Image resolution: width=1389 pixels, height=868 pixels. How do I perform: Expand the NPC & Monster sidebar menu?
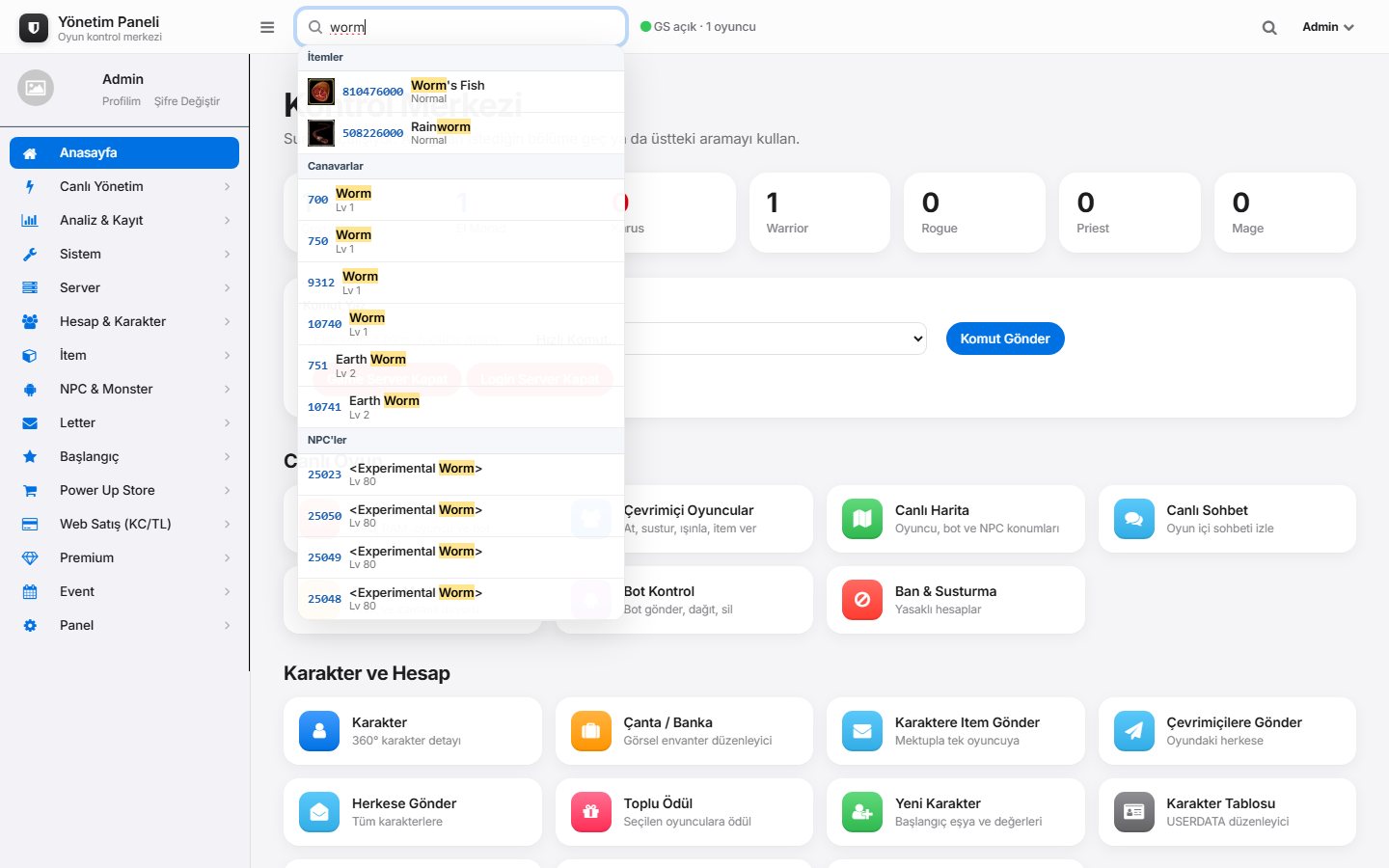tap(124, 389)
